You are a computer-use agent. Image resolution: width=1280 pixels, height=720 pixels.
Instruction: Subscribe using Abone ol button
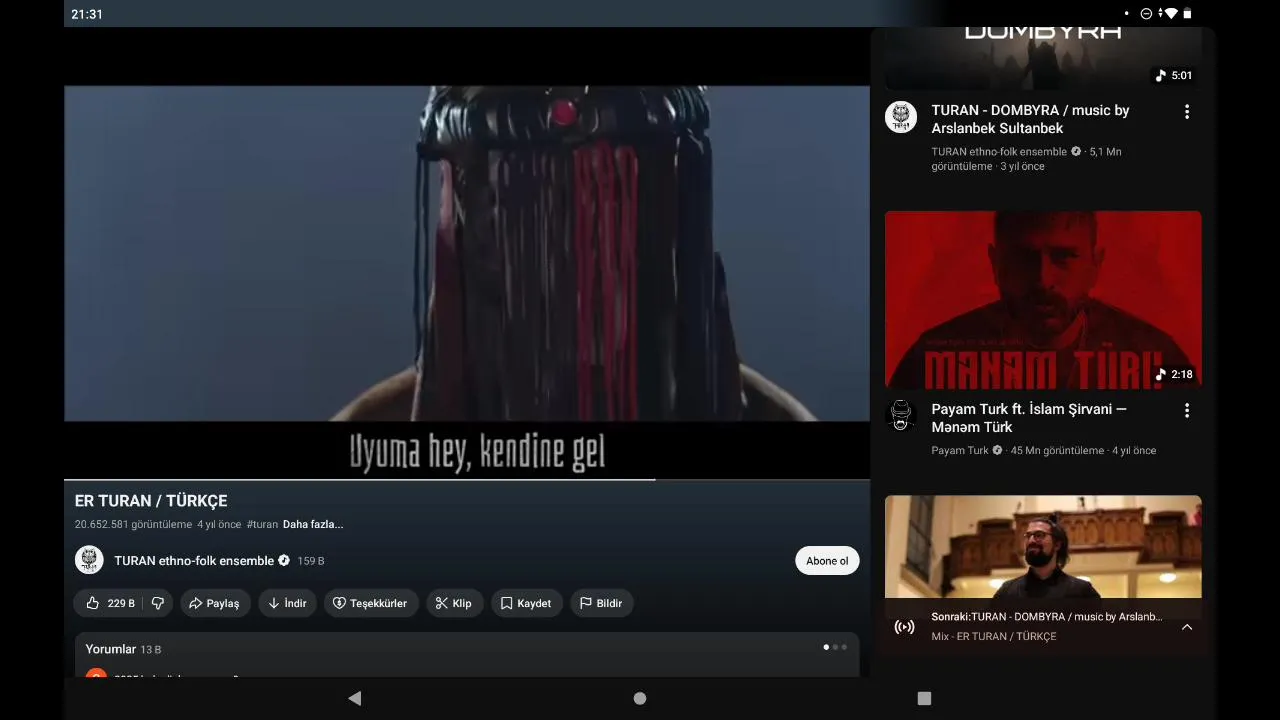(827, 561)
